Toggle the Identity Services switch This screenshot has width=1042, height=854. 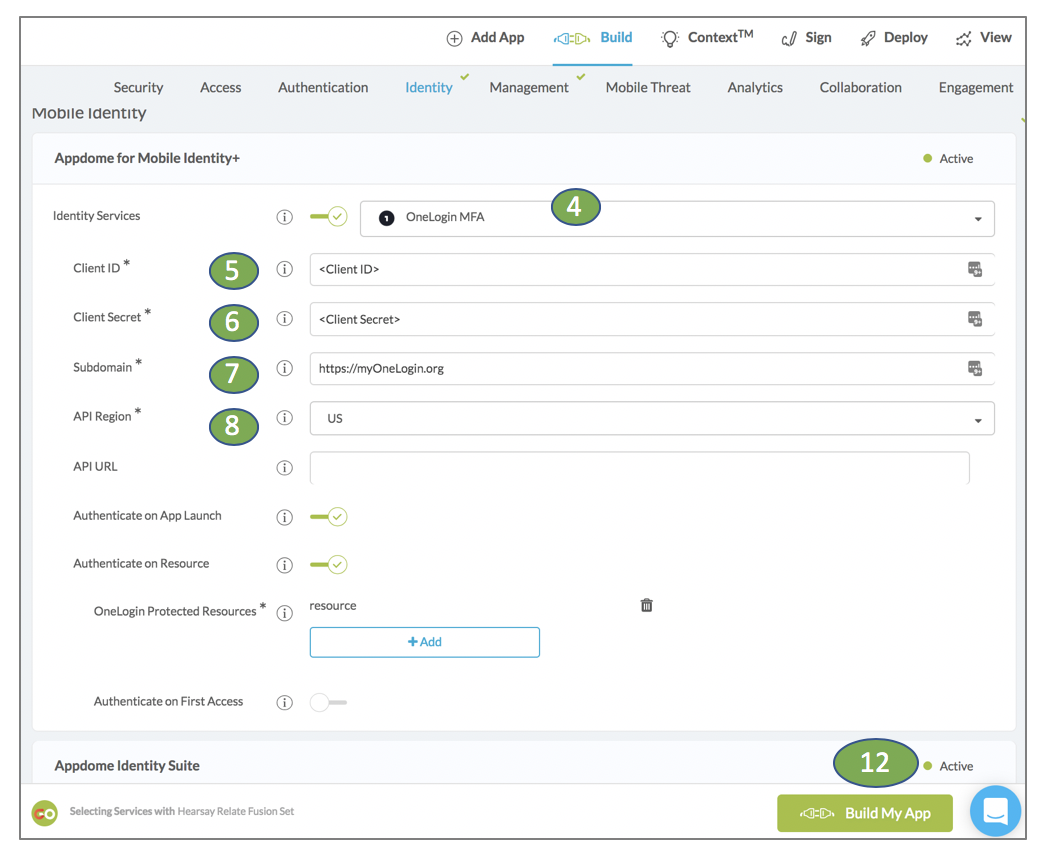(328, 217)
